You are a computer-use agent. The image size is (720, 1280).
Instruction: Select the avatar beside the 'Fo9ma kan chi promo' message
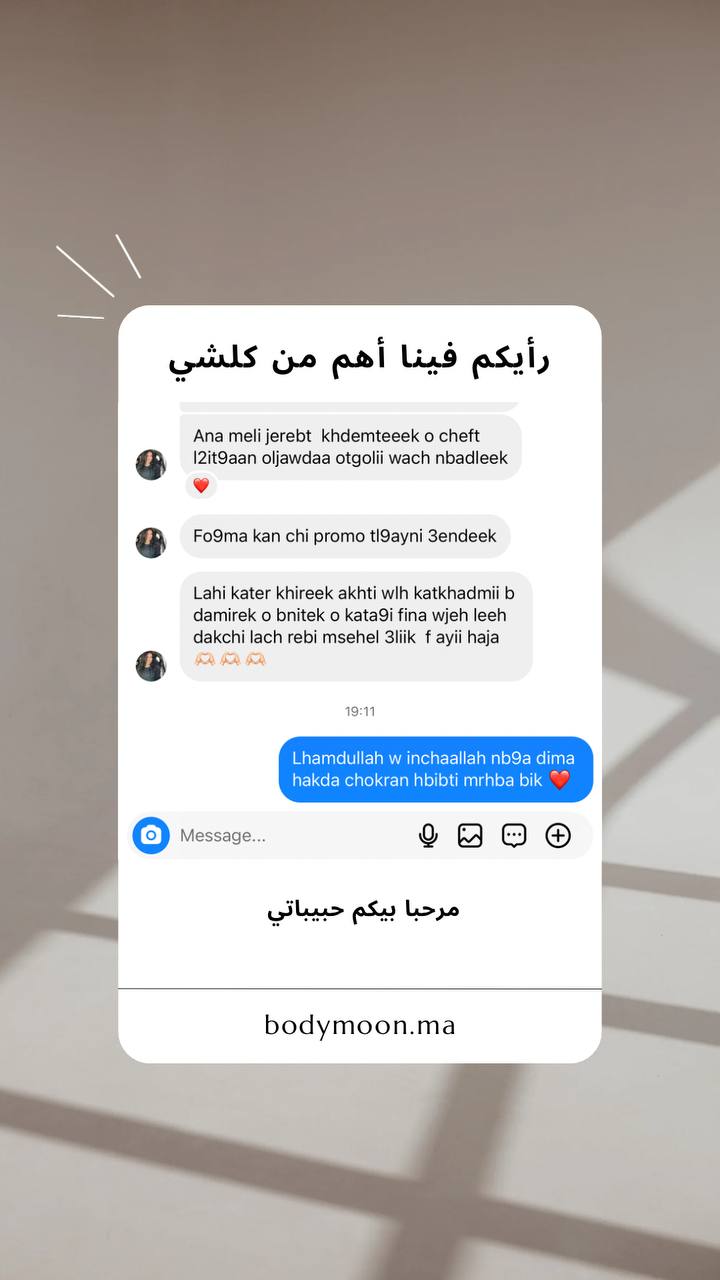coord(151,542)
